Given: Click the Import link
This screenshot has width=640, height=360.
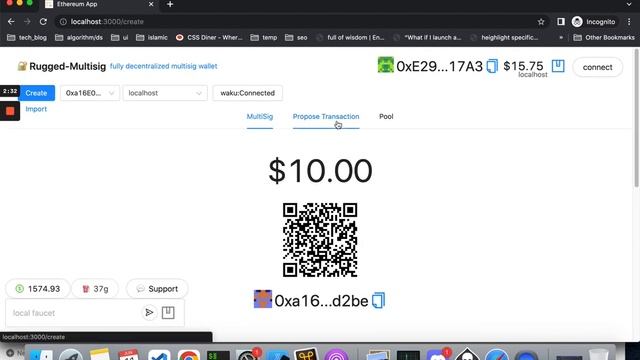Looking at the screenshot, I should pyautogui.click(x=36, y=109).
